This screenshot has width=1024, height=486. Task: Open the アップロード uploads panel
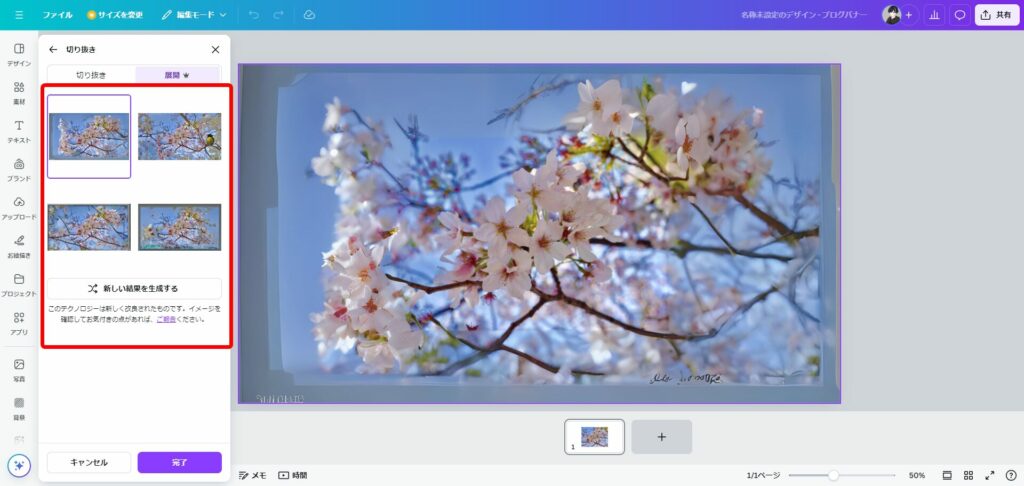pos(19,208)
